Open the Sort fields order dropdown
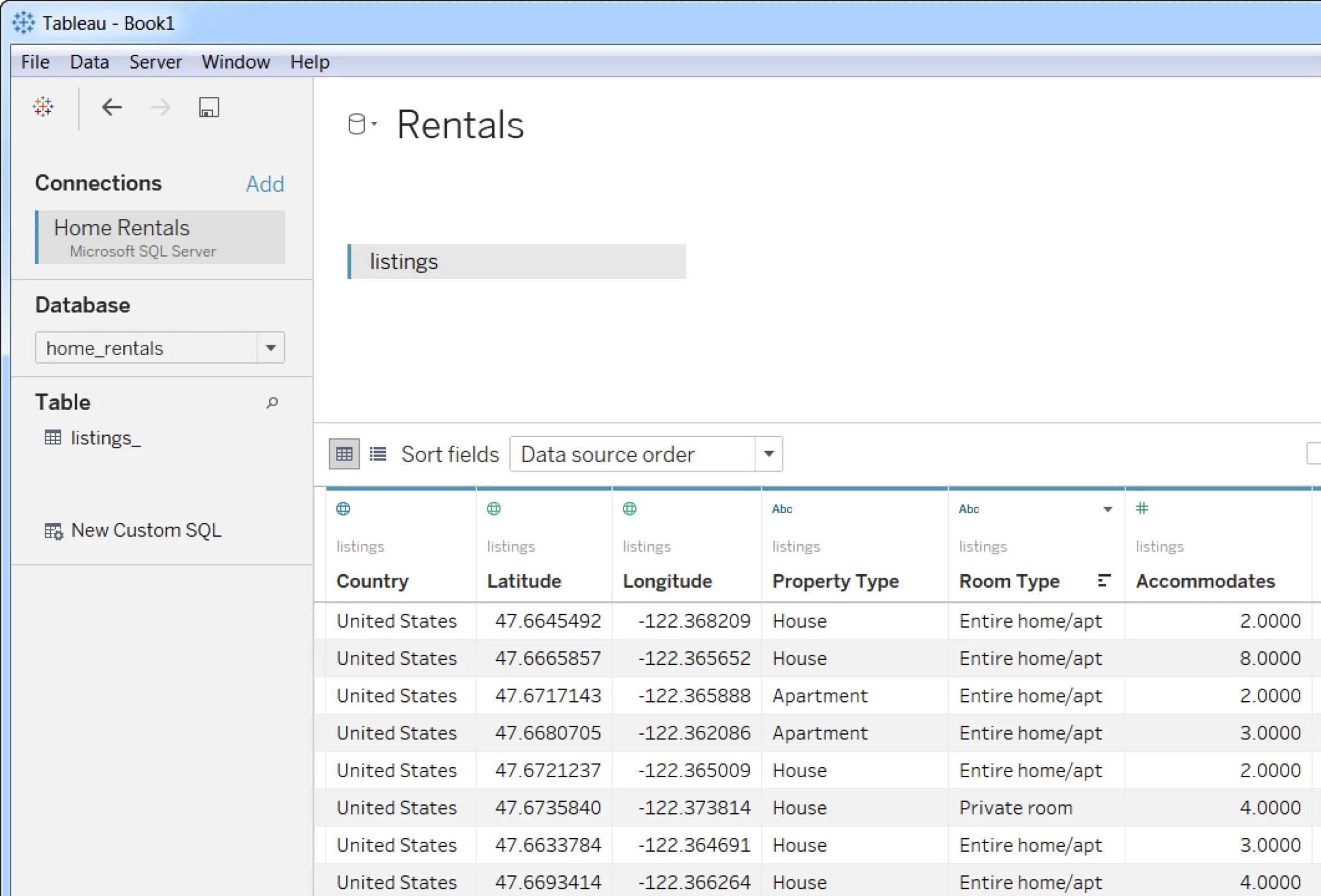The image size is (1321, 896). click(x=769, y=454)
